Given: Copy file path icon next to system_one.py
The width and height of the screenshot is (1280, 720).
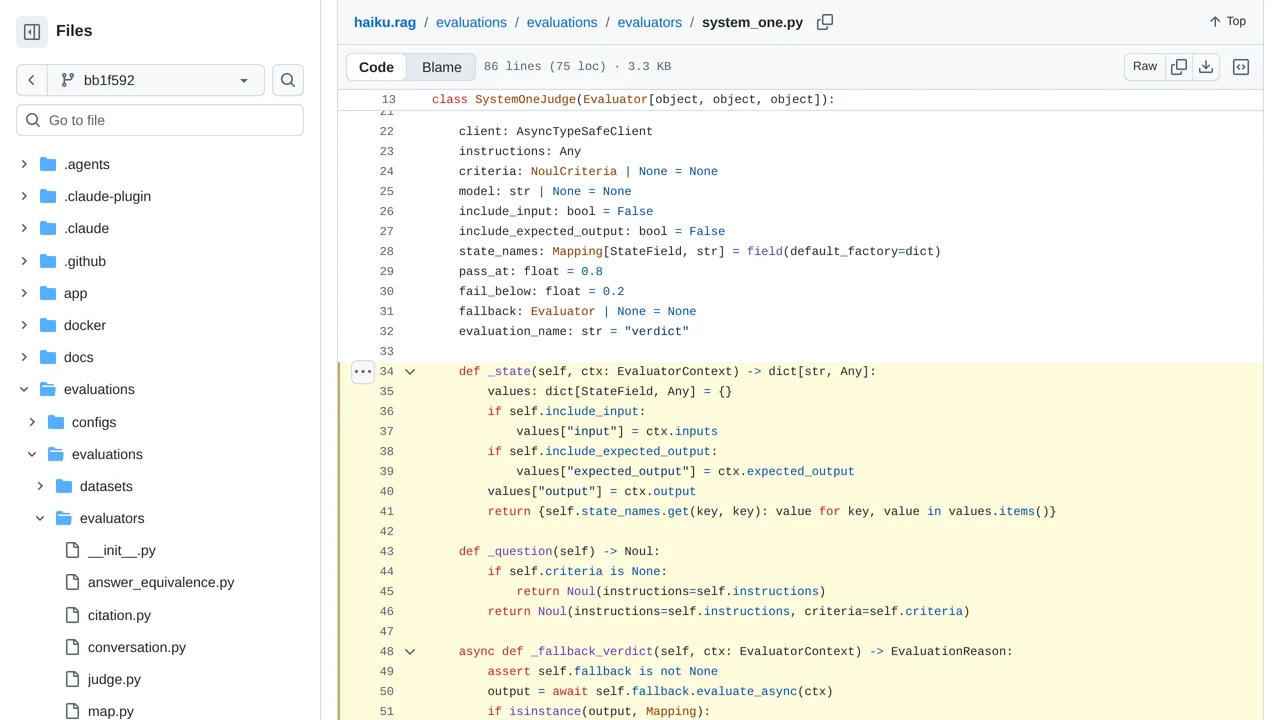Looking at the screenshot, I should [x=825, y=22].
